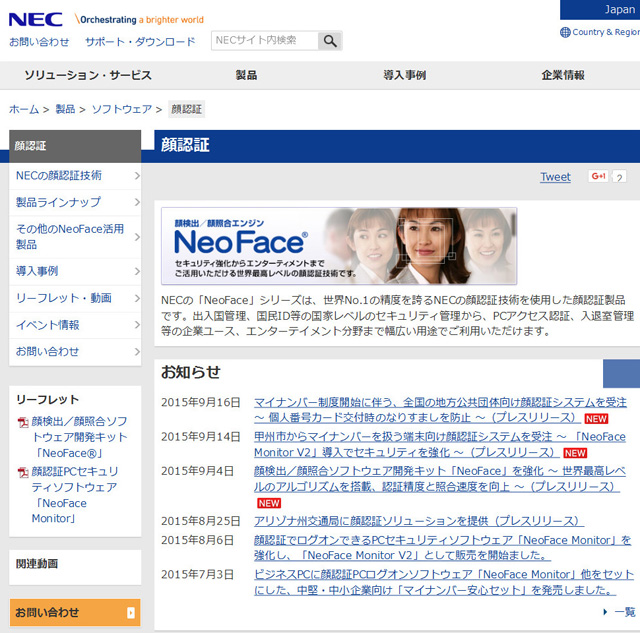Click the date 2015年8月25日
The width and height of the screenshot is (640, 633).
click(x=200, y=521)
